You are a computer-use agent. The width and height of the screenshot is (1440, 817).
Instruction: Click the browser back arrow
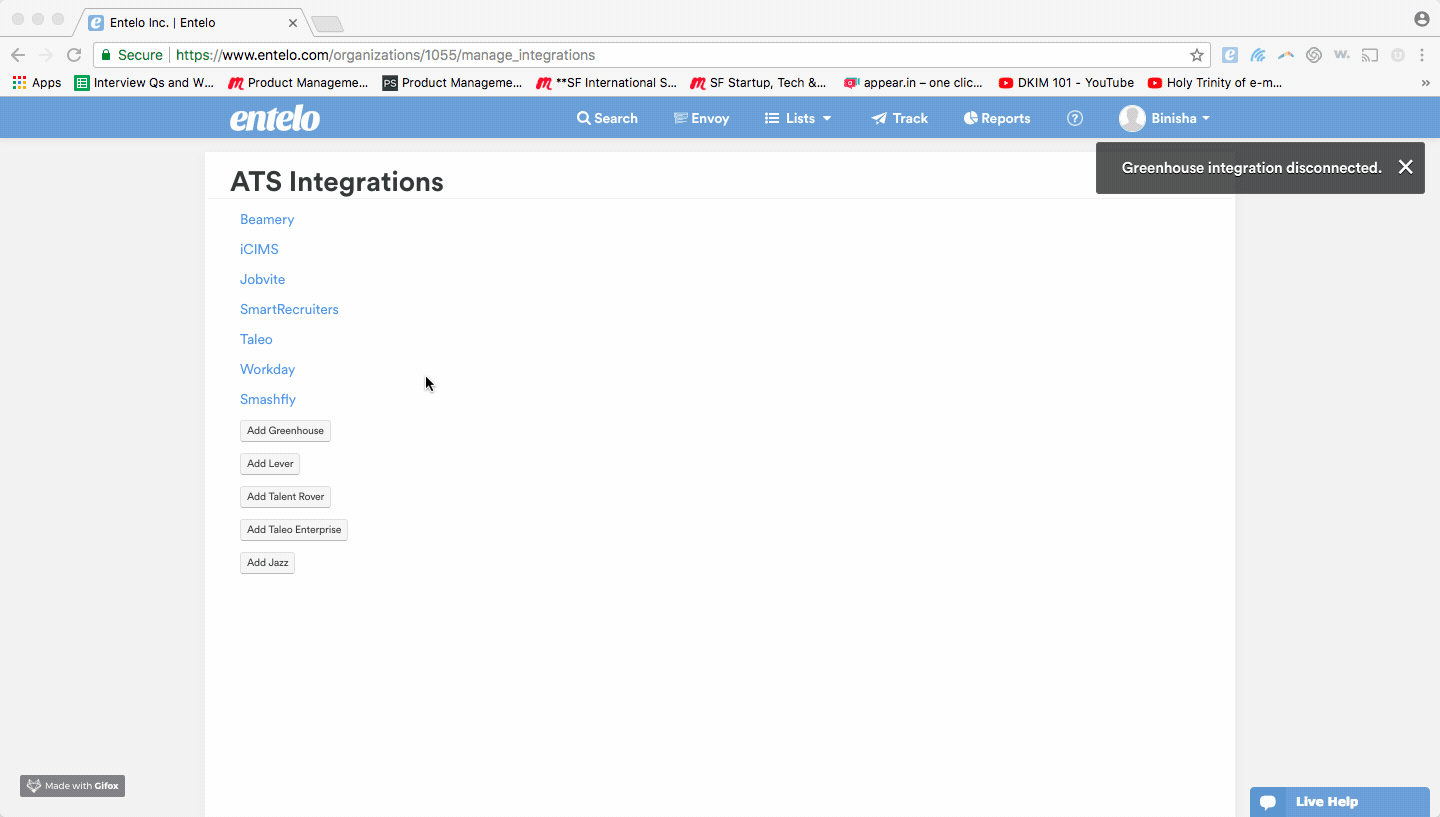18,55
